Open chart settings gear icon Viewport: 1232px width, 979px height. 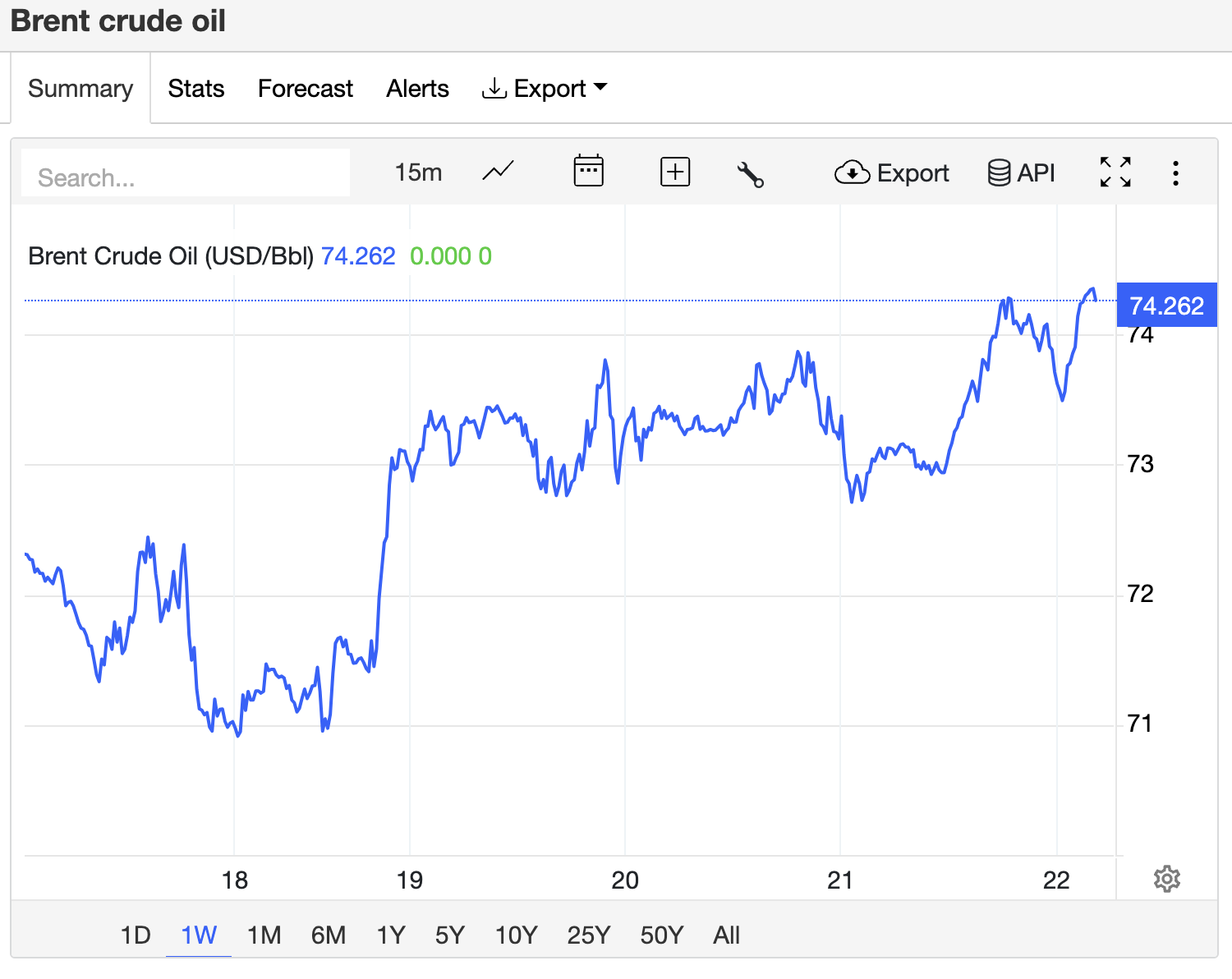1167,879
